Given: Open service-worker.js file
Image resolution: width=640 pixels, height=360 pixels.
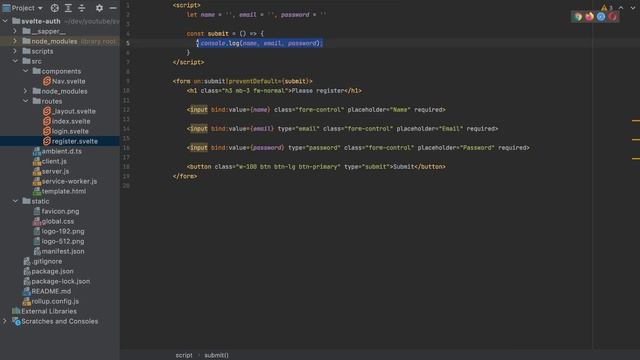Looking at the screenshot, I should pyautogui.click(x=69, y=181).
